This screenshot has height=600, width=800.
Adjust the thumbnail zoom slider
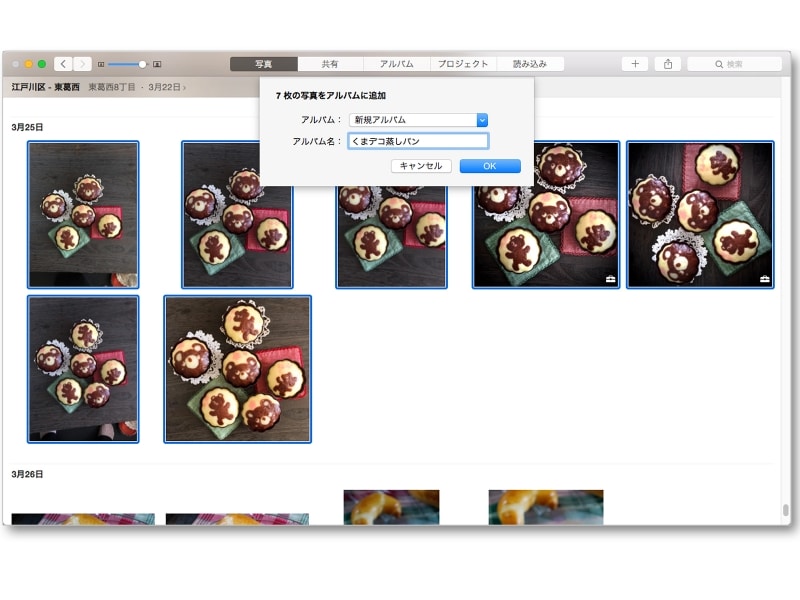[142, 64]
